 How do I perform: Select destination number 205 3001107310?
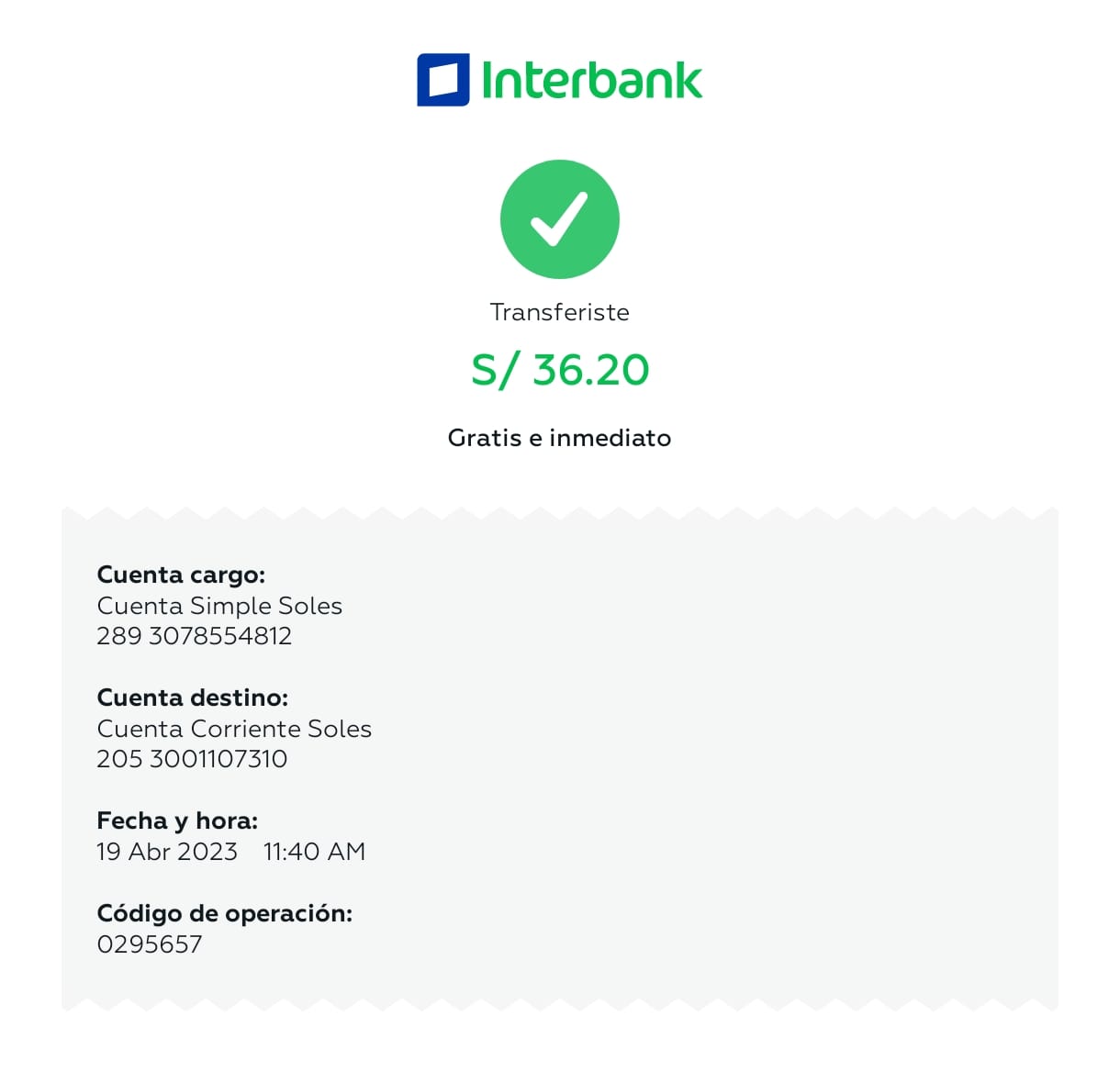[x=192, y=759]
